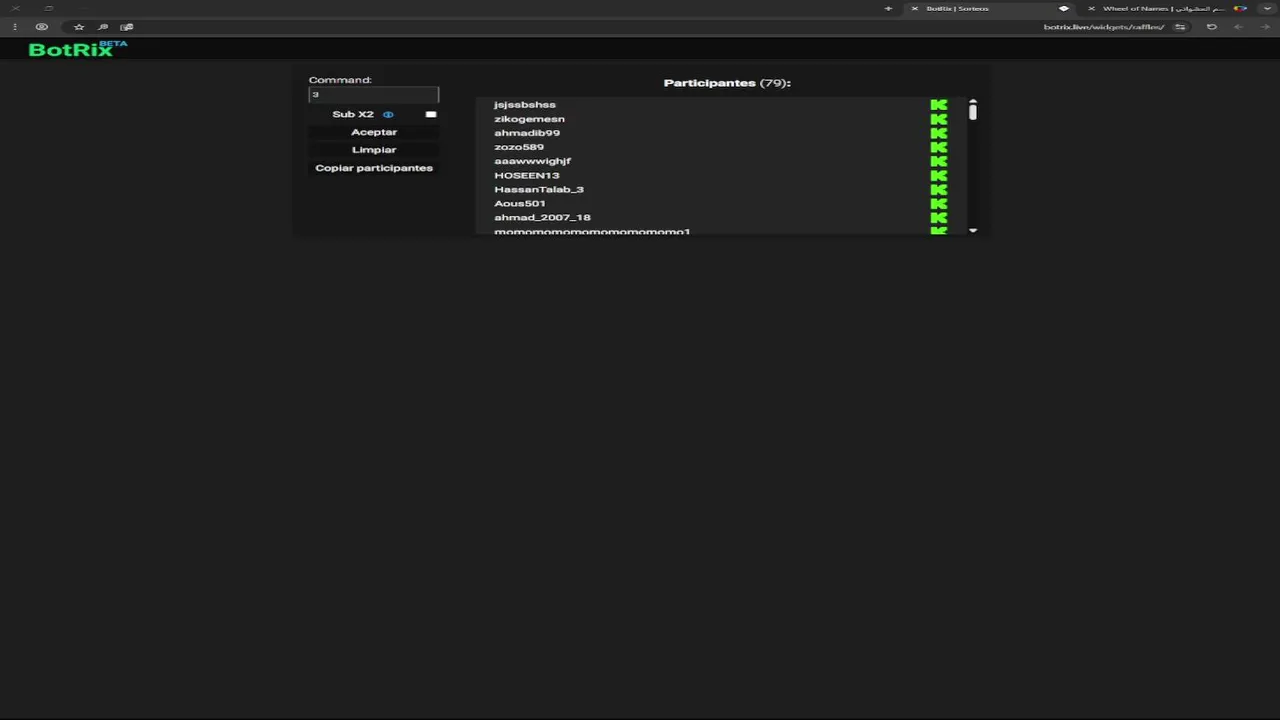Click Copiar participantes button
Viewport: 1280px width, 720px height.
click(x=374, y=168)
